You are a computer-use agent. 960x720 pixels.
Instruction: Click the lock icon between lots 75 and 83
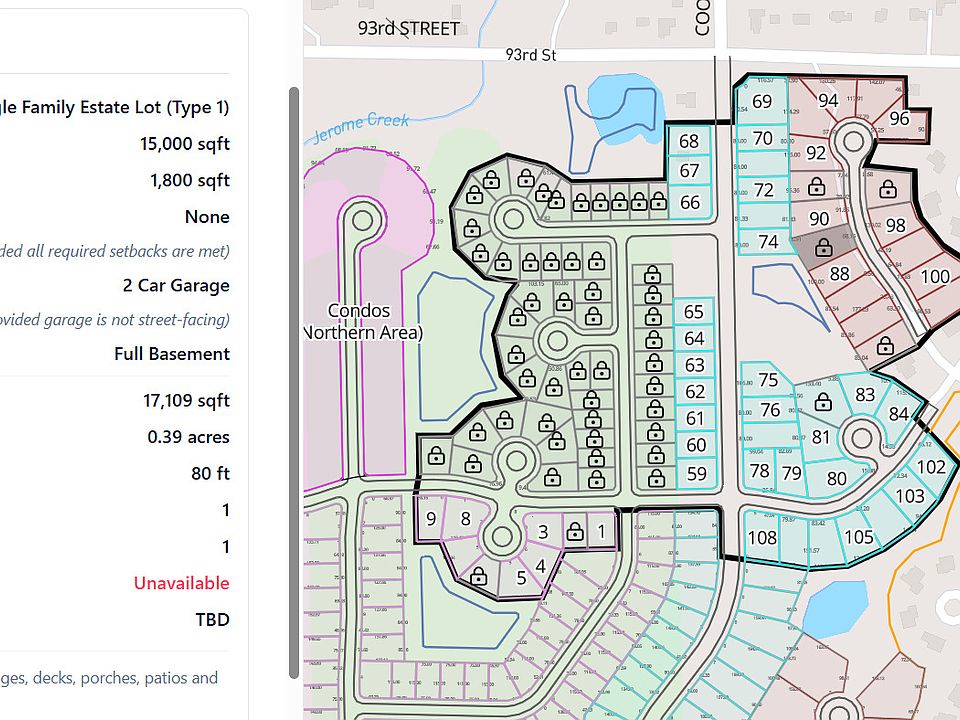point(823,402)
